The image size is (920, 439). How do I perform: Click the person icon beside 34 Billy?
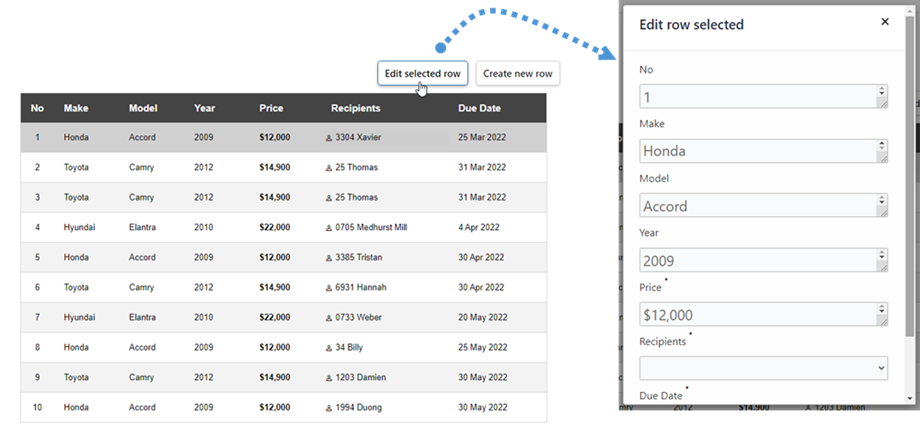[x=329, y=348]
